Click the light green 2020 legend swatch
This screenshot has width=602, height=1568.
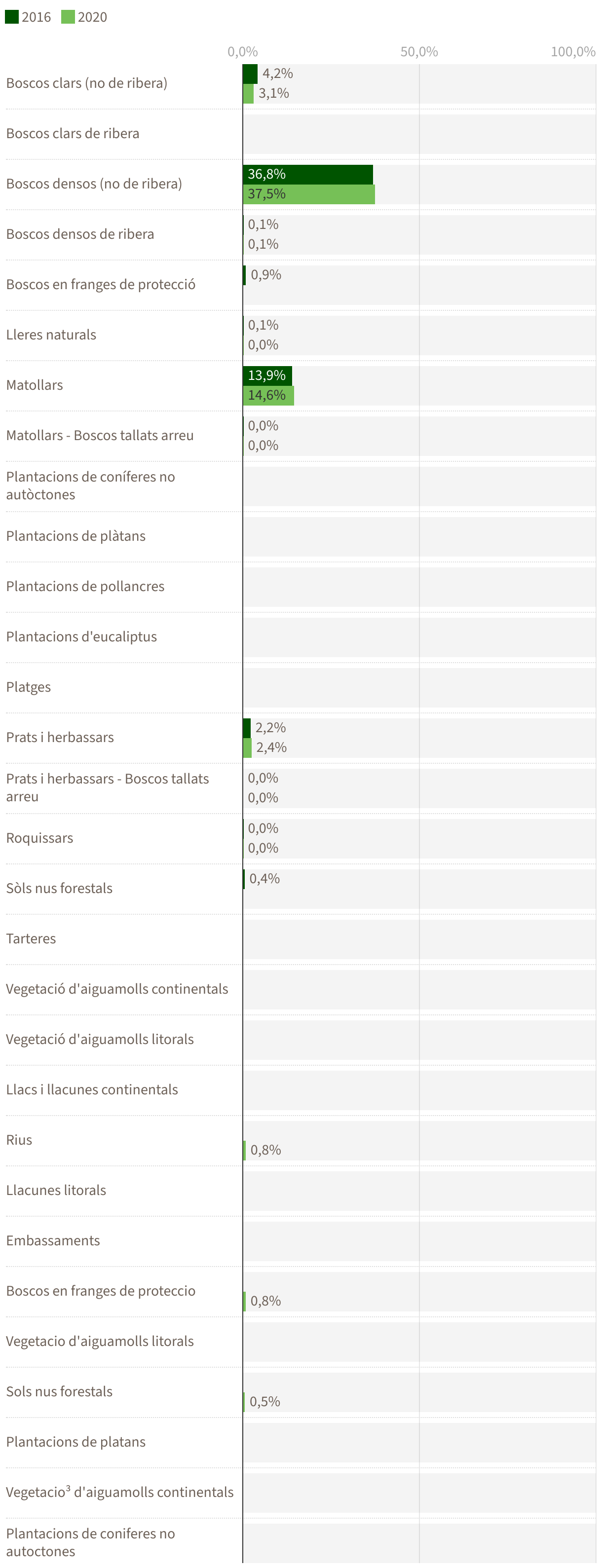[x=68, y=16]
